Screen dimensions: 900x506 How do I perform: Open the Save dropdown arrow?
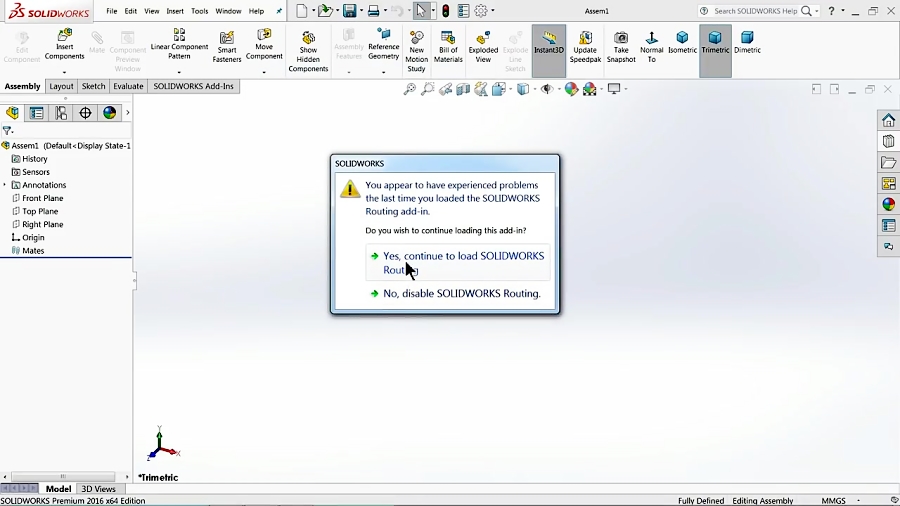[361, 10]
